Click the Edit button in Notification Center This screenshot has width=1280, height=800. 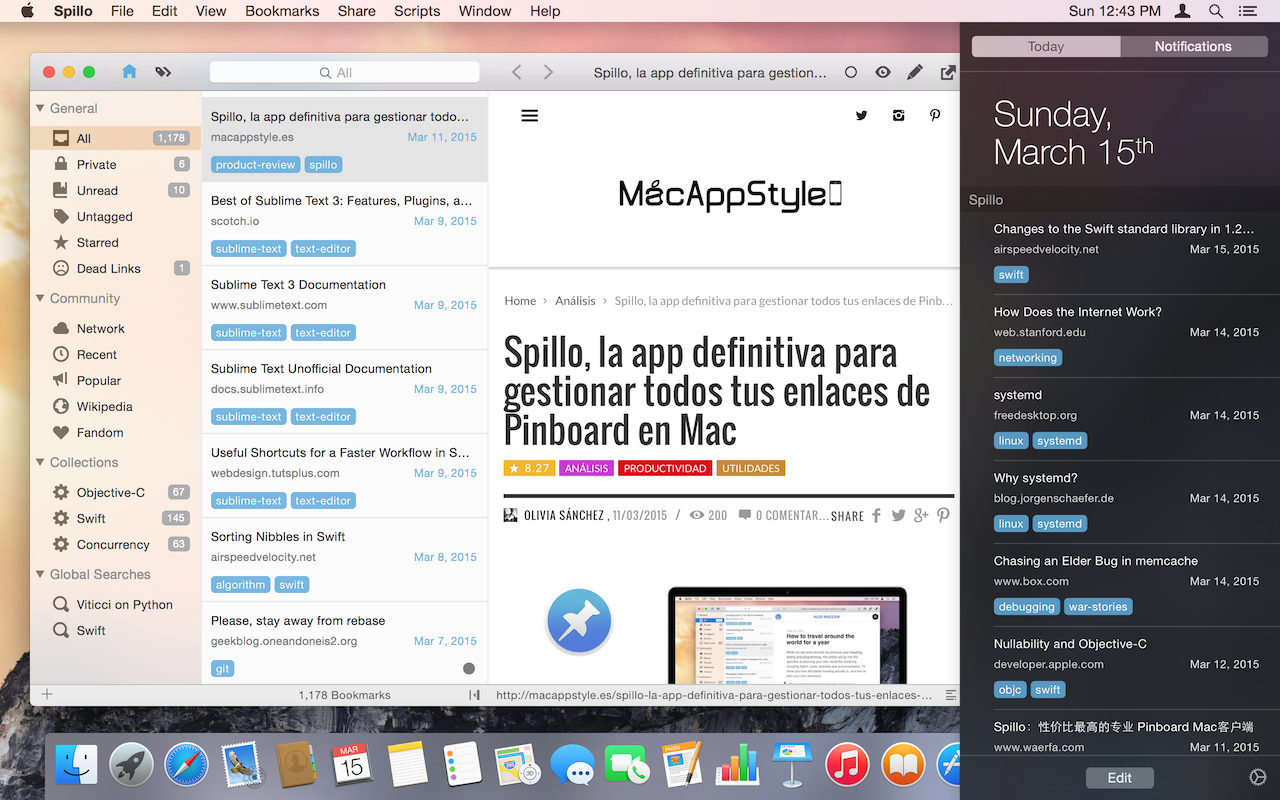click(x=1120, y=778)
